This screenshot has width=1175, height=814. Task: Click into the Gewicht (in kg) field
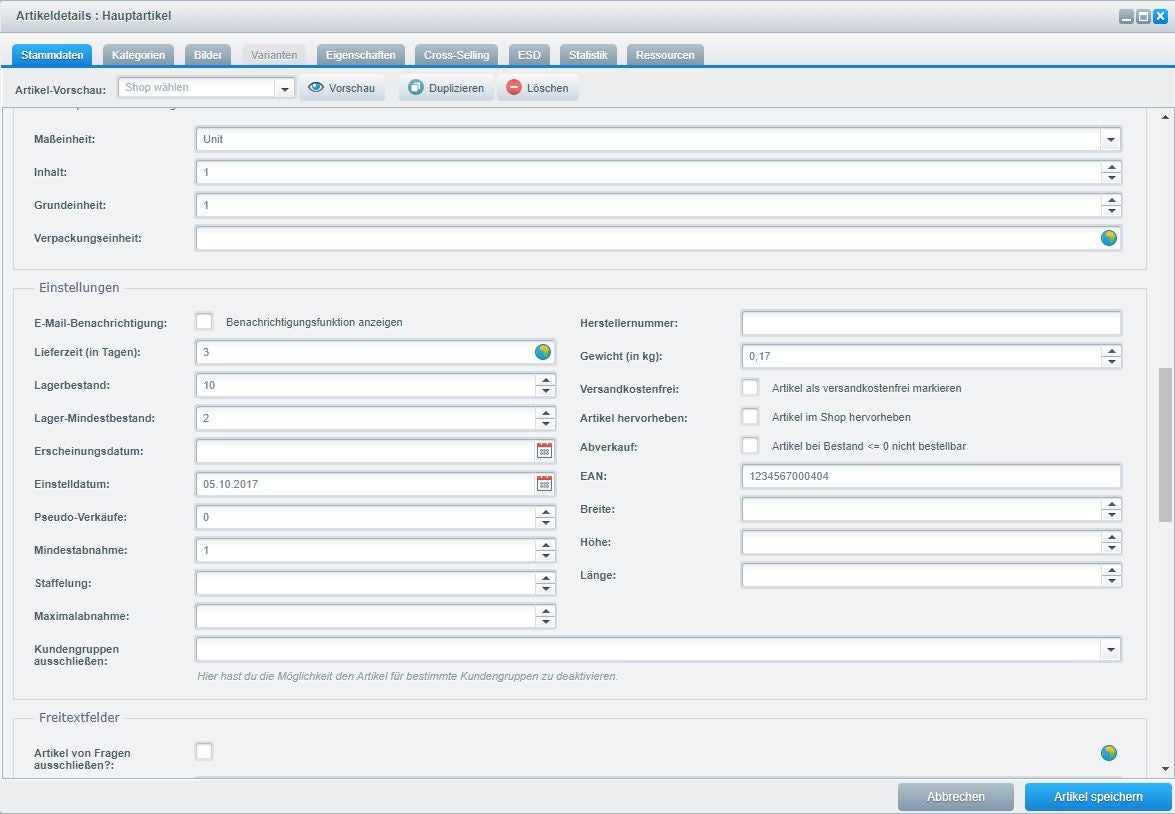[922, 356]
